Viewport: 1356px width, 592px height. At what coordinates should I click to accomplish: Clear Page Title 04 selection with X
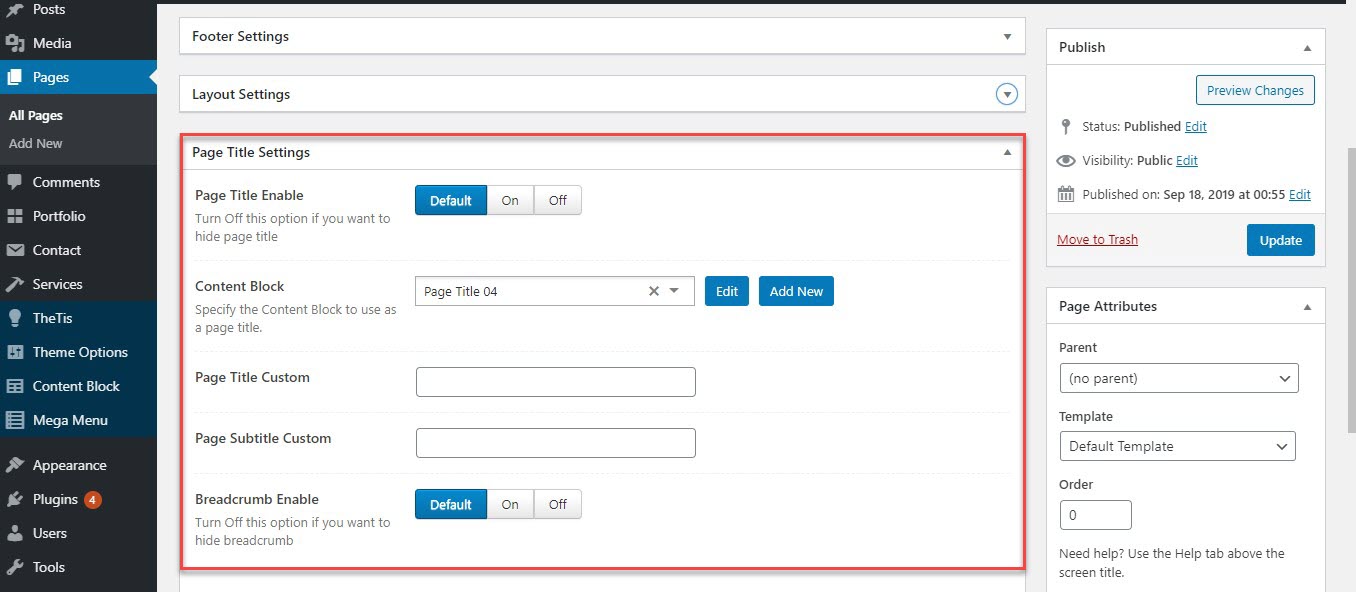tap(654, 291)
